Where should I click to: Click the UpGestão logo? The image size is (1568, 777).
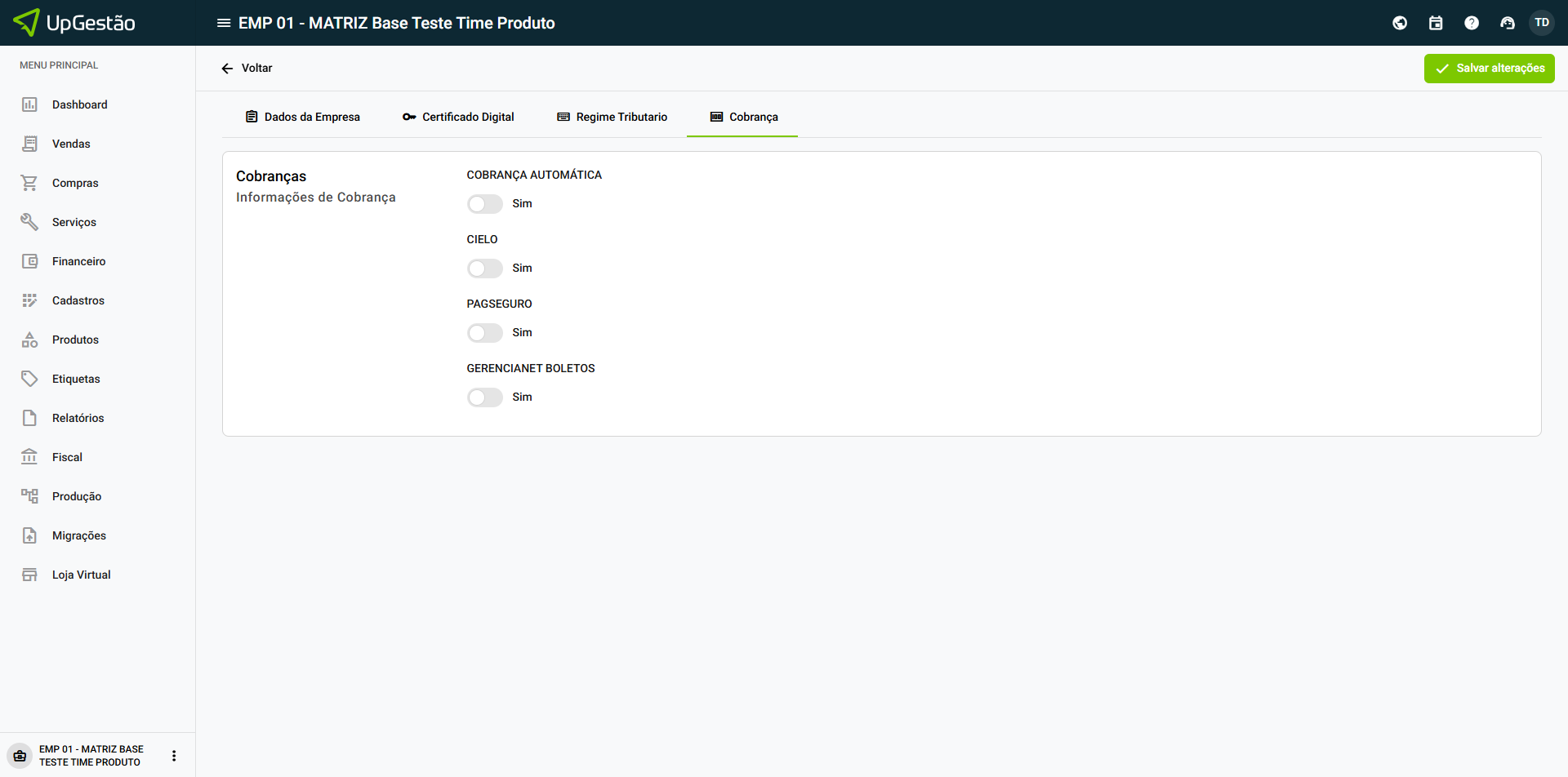point(75,23)
